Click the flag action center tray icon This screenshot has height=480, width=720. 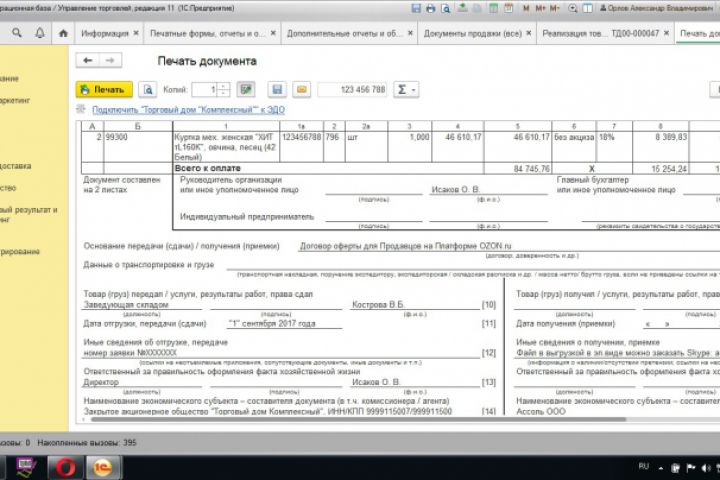(x=691, y=468)
